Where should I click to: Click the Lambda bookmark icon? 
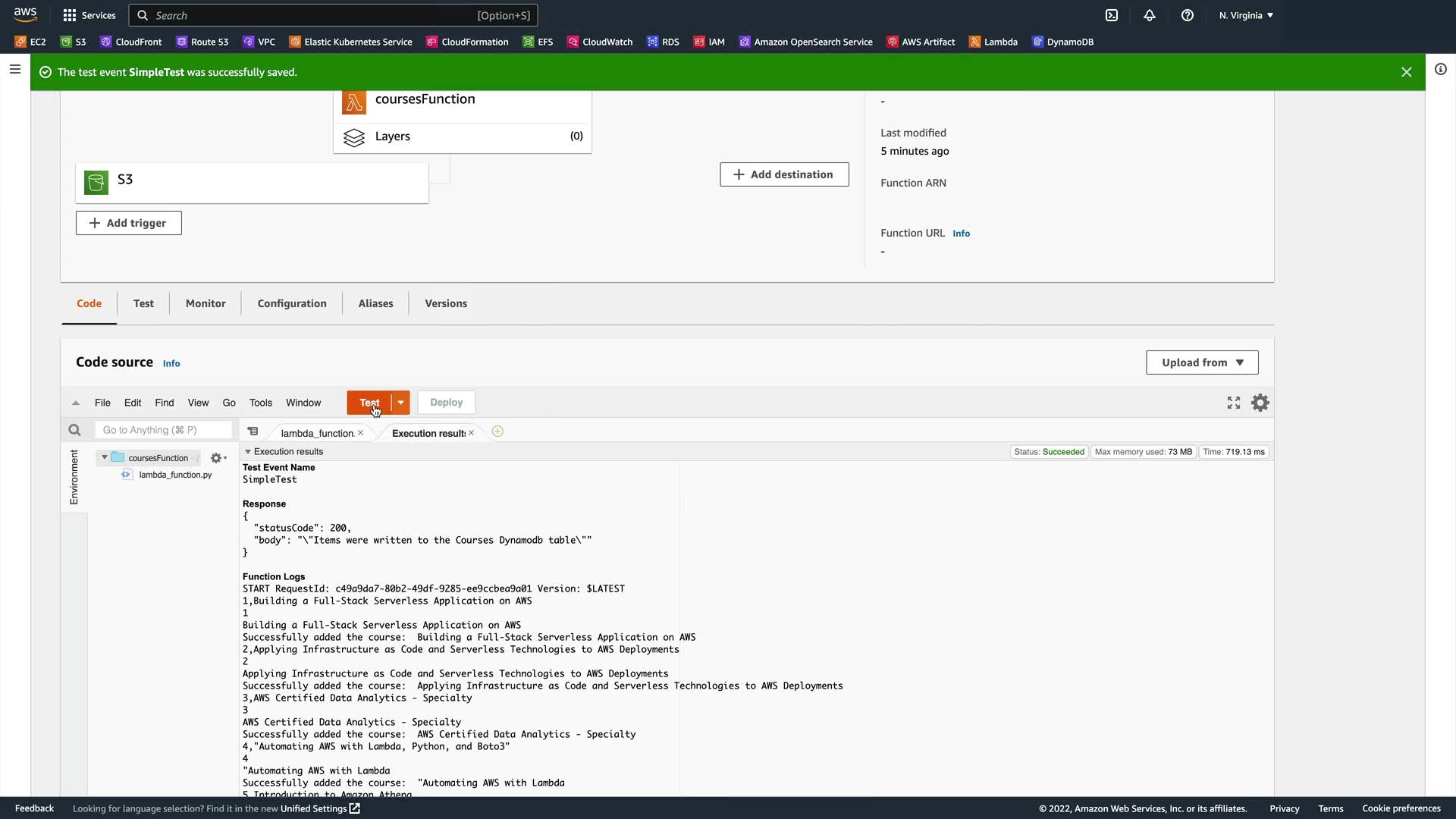pyautogui.click(x=975, y=42)
